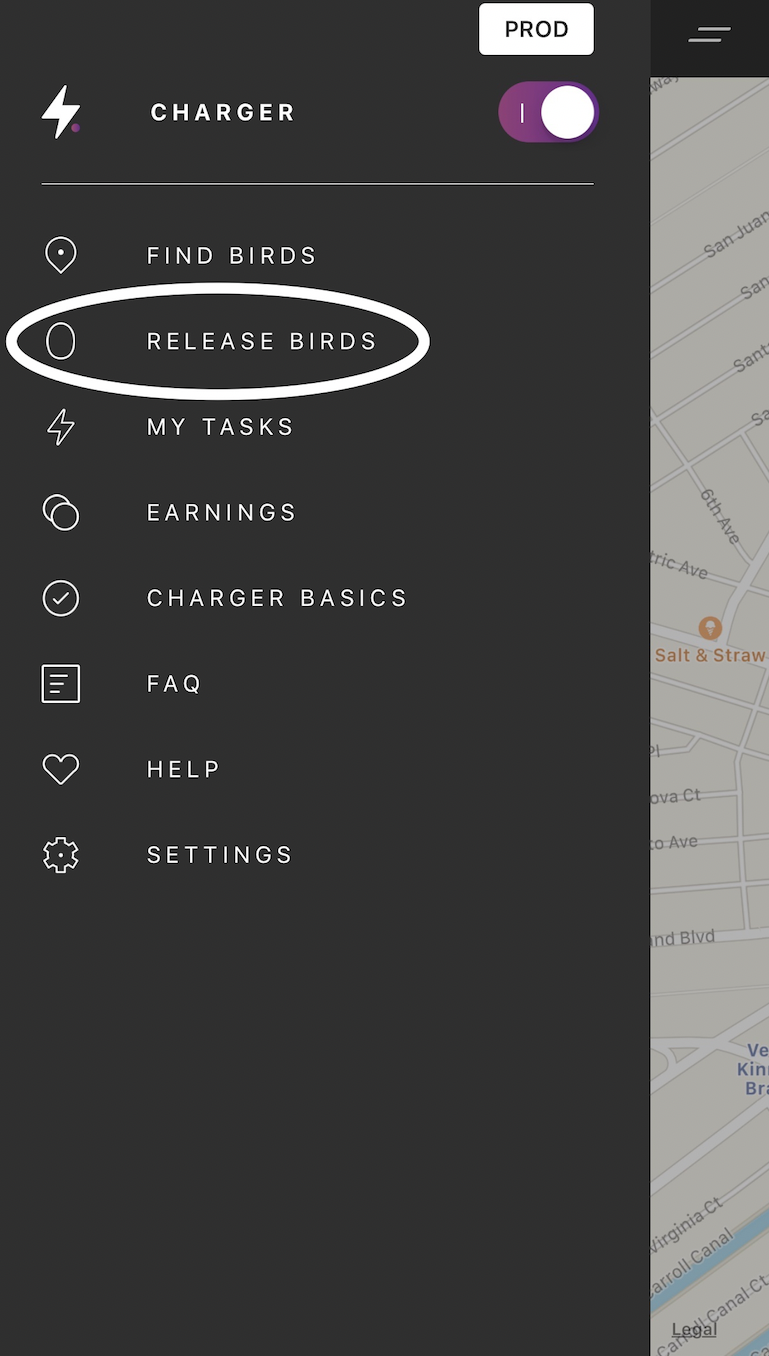Open the Earnings menu entry

click(222, 513)
